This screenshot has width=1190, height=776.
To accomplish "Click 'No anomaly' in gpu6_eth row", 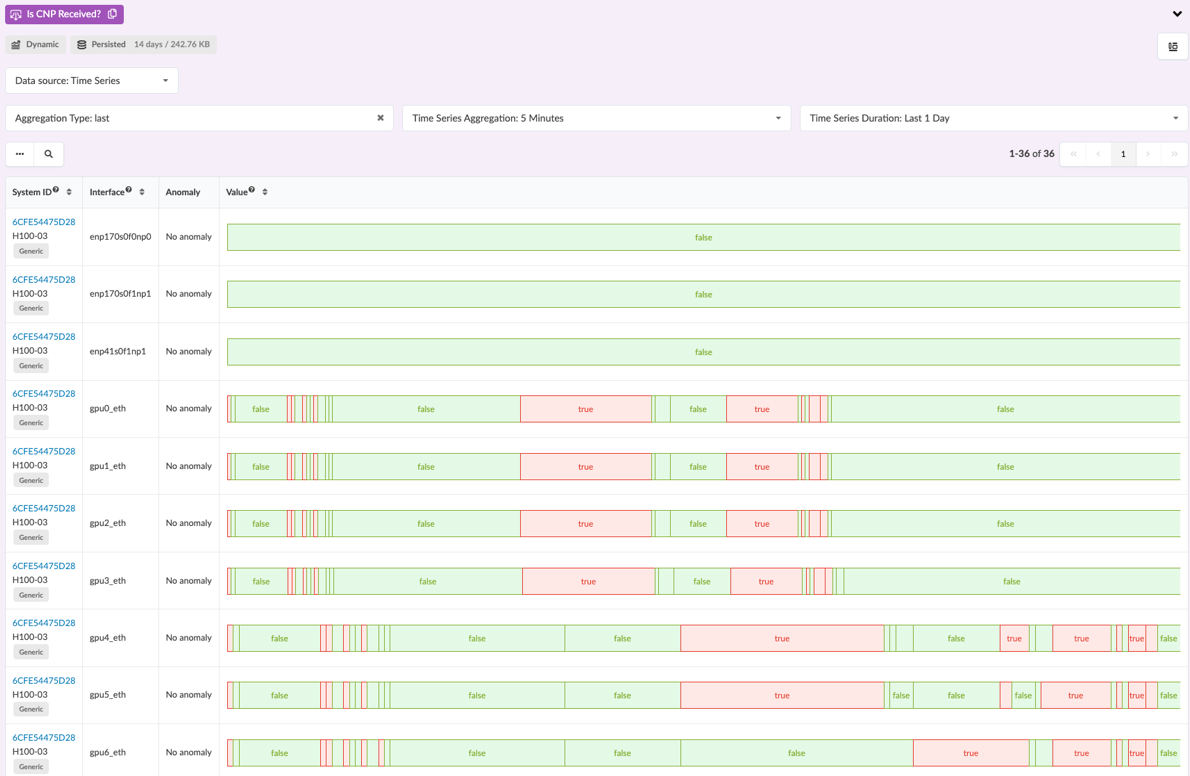I will point(189,752).
